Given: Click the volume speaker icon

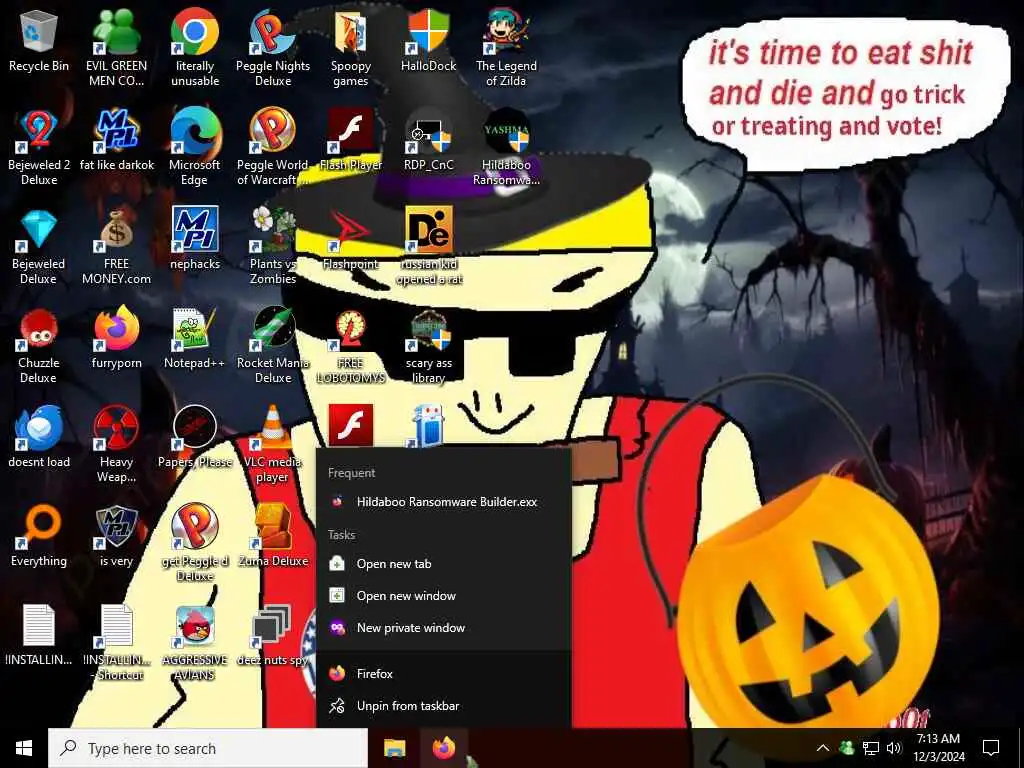Looking at the screenshot, I should click(894, 748).
